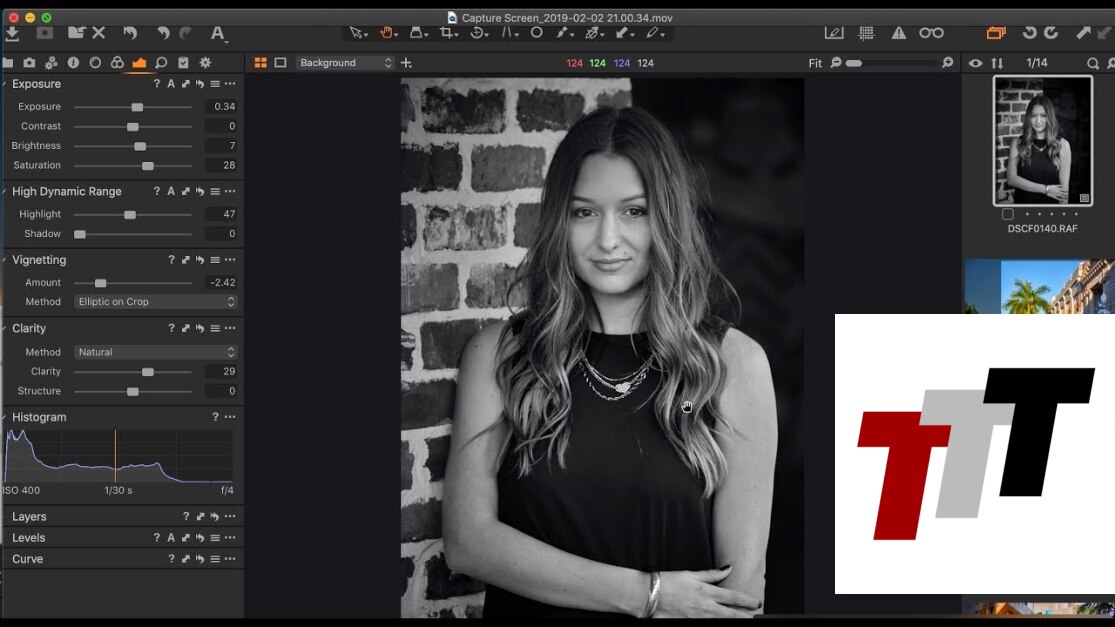The height and width of the screenshot is (627, 1115).
Task: Rotate image left with counterclockwise icon
Action: tap(1029, 33)
